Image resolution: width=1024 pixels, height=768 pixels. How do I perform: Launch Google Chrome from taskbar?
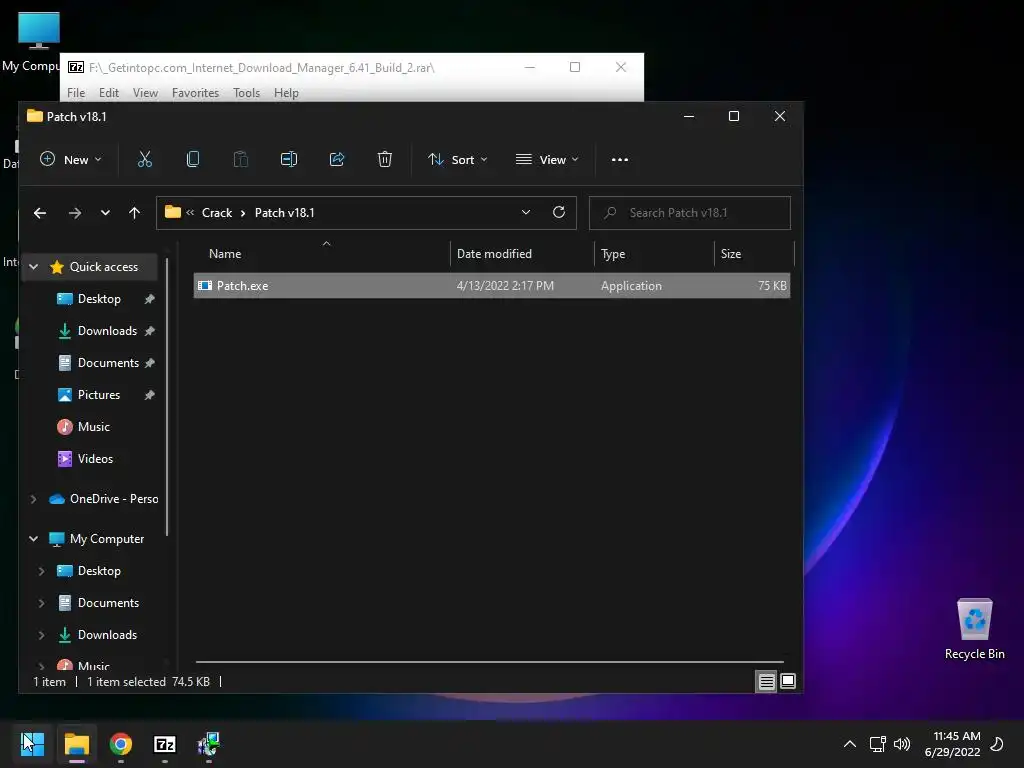click(x=121, y=744)
